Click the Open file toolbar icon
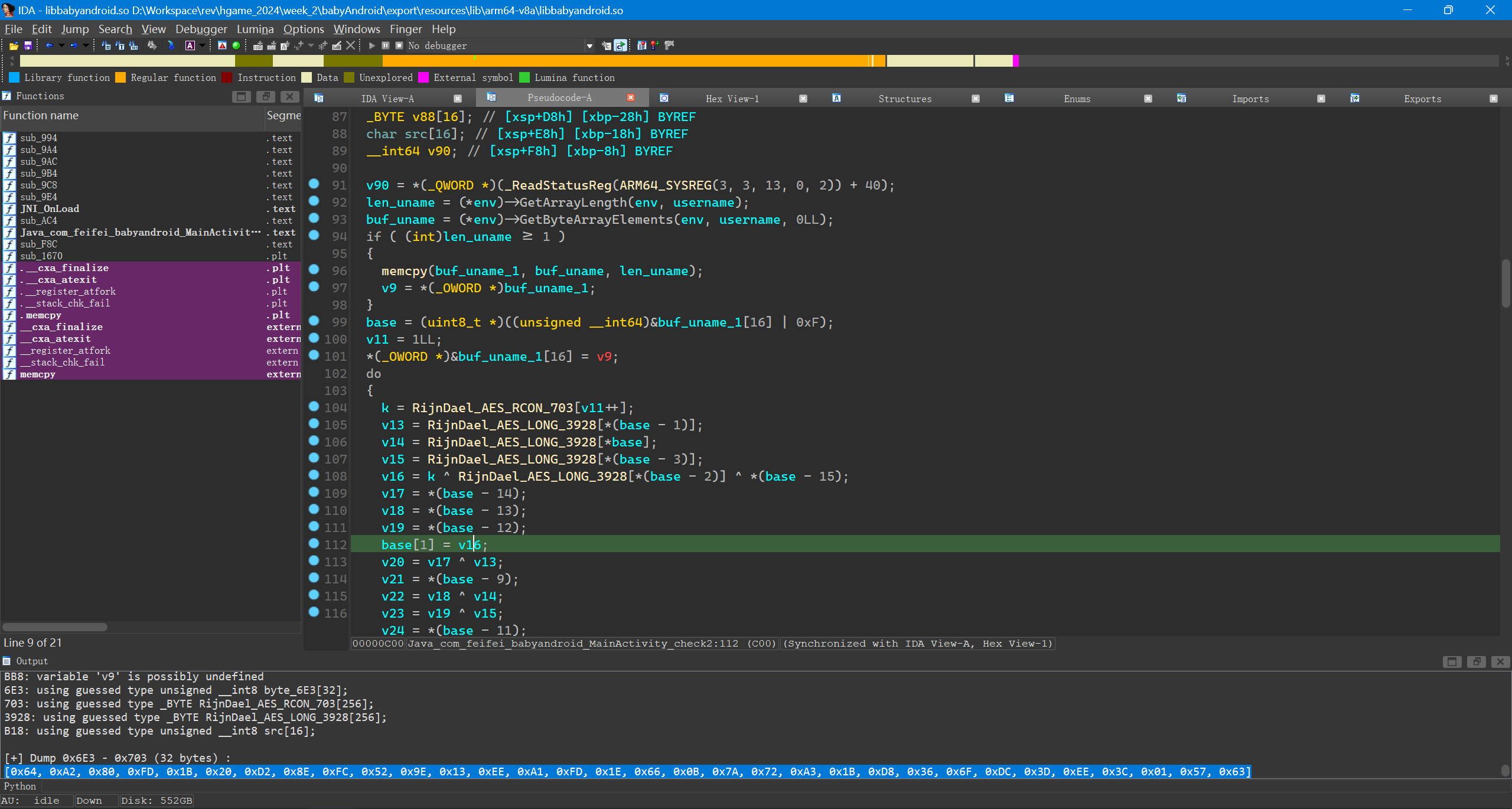This screenshot has width=1512, height=809. (14, 45)
